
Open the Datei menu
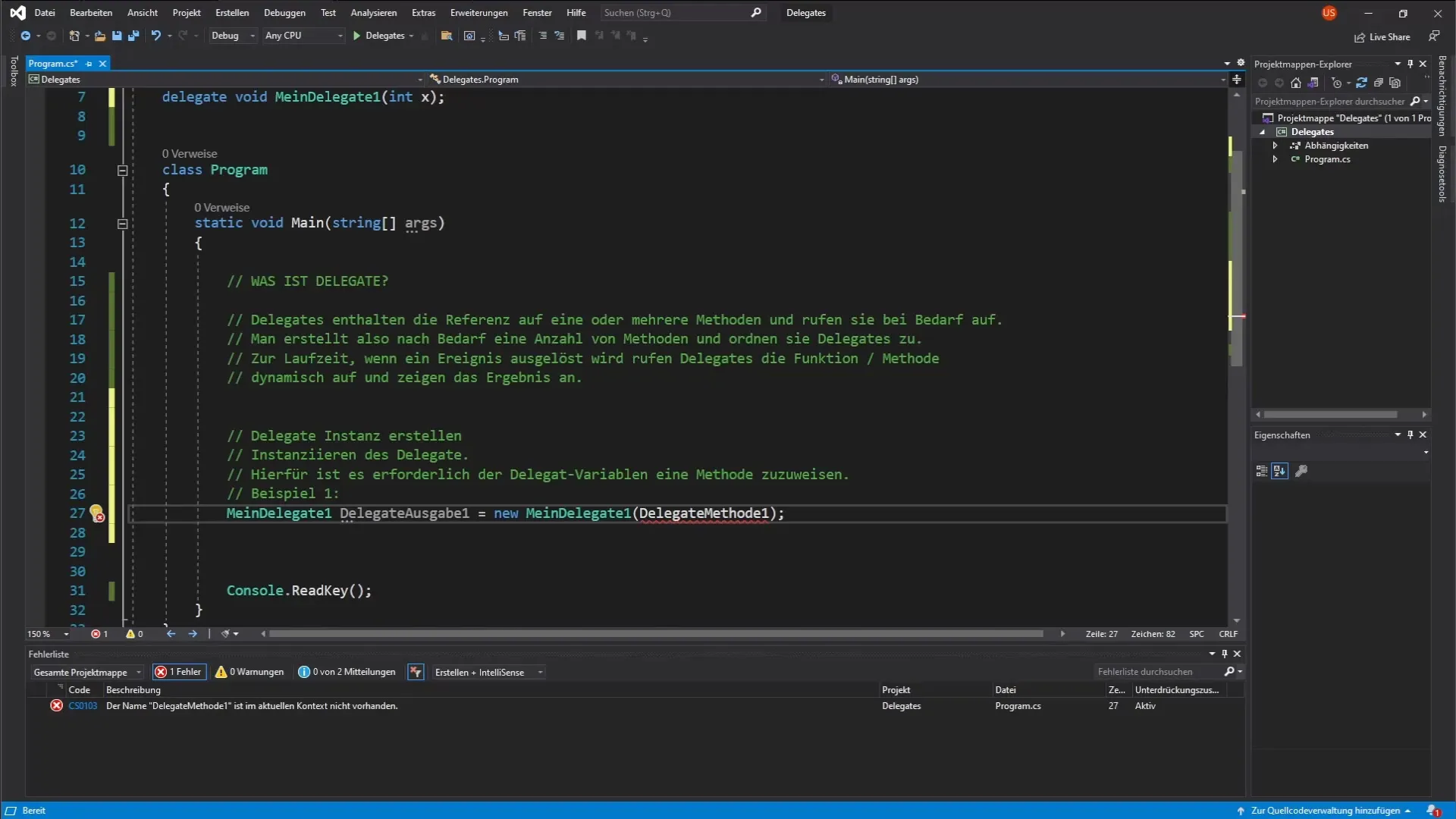tap(45, 13)
